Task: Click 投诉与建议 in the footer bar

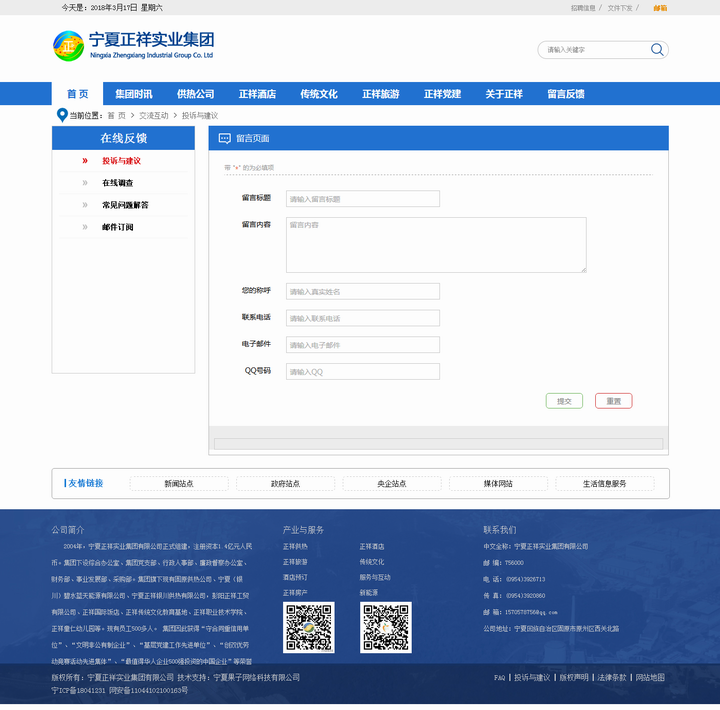Action: pos(532,677)
